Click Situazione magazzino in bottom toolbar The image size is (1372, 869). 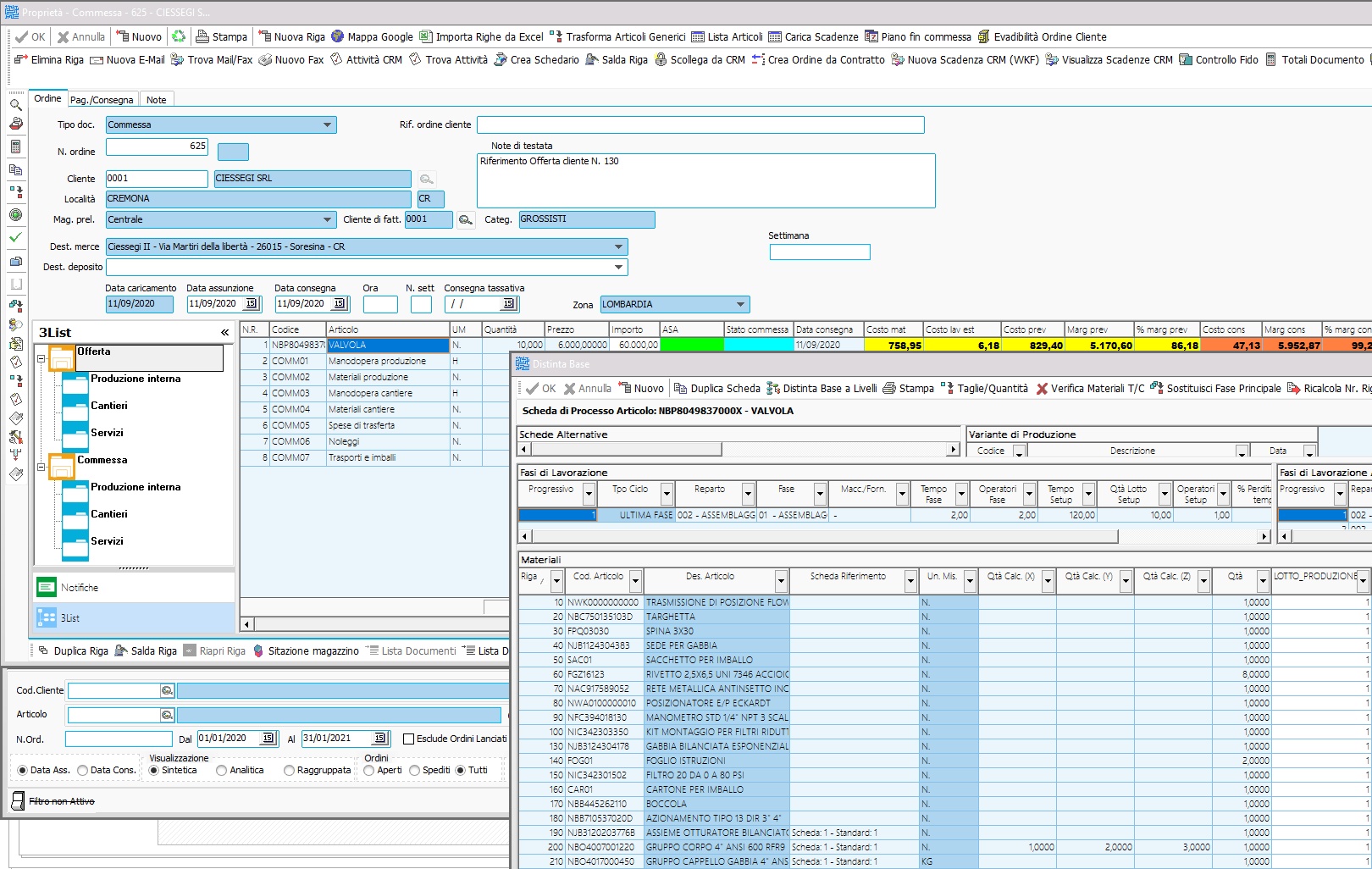coord(306,650)
